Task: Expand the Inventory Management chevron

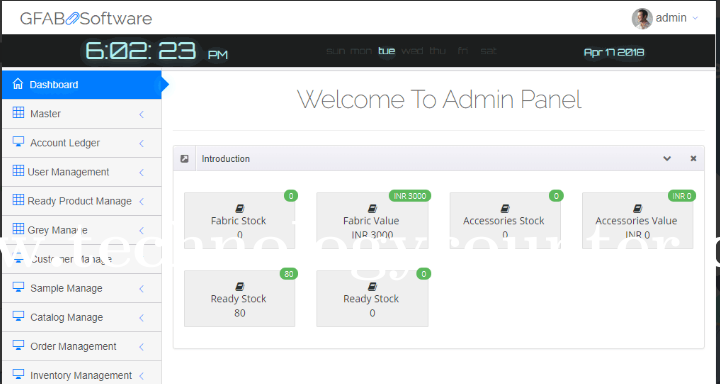Action: [141, 375]
